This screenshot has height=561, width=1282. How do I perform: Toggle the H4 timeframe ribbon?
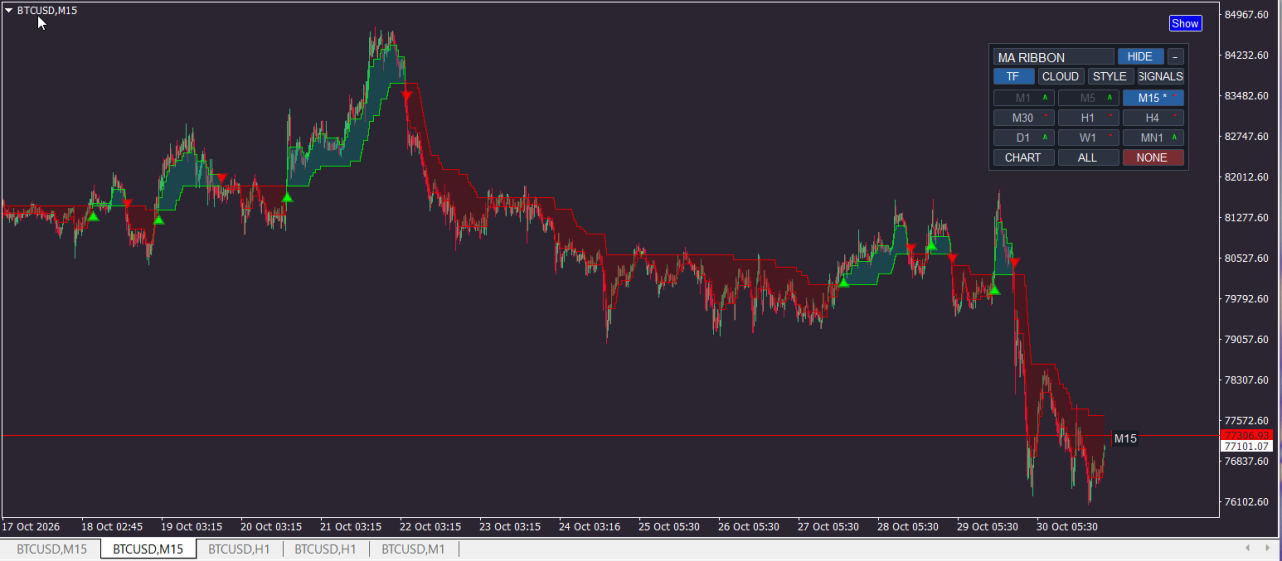coord(1153,118)
